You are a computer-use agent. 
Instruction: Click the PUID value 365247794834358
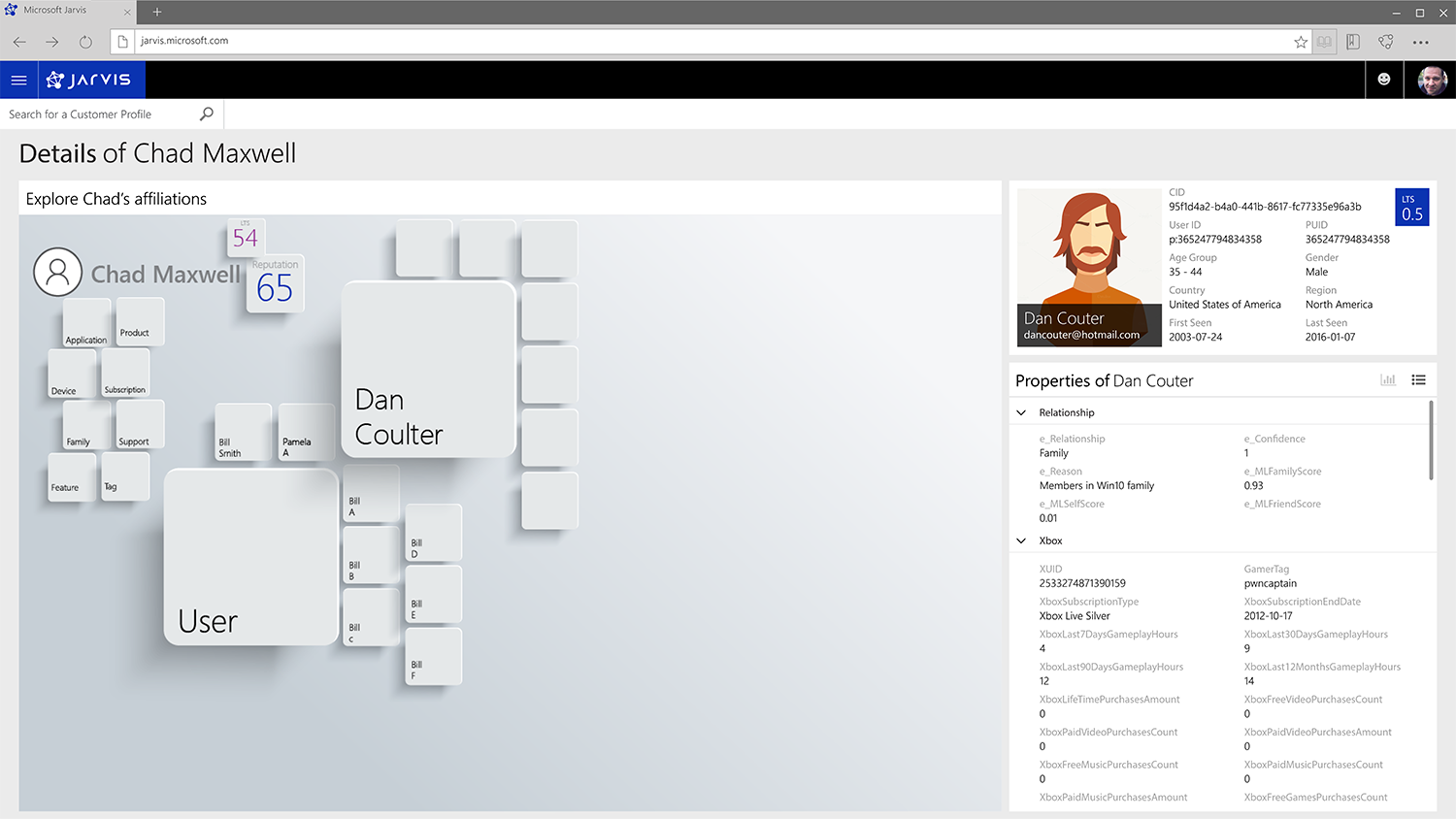(1347, 240)
